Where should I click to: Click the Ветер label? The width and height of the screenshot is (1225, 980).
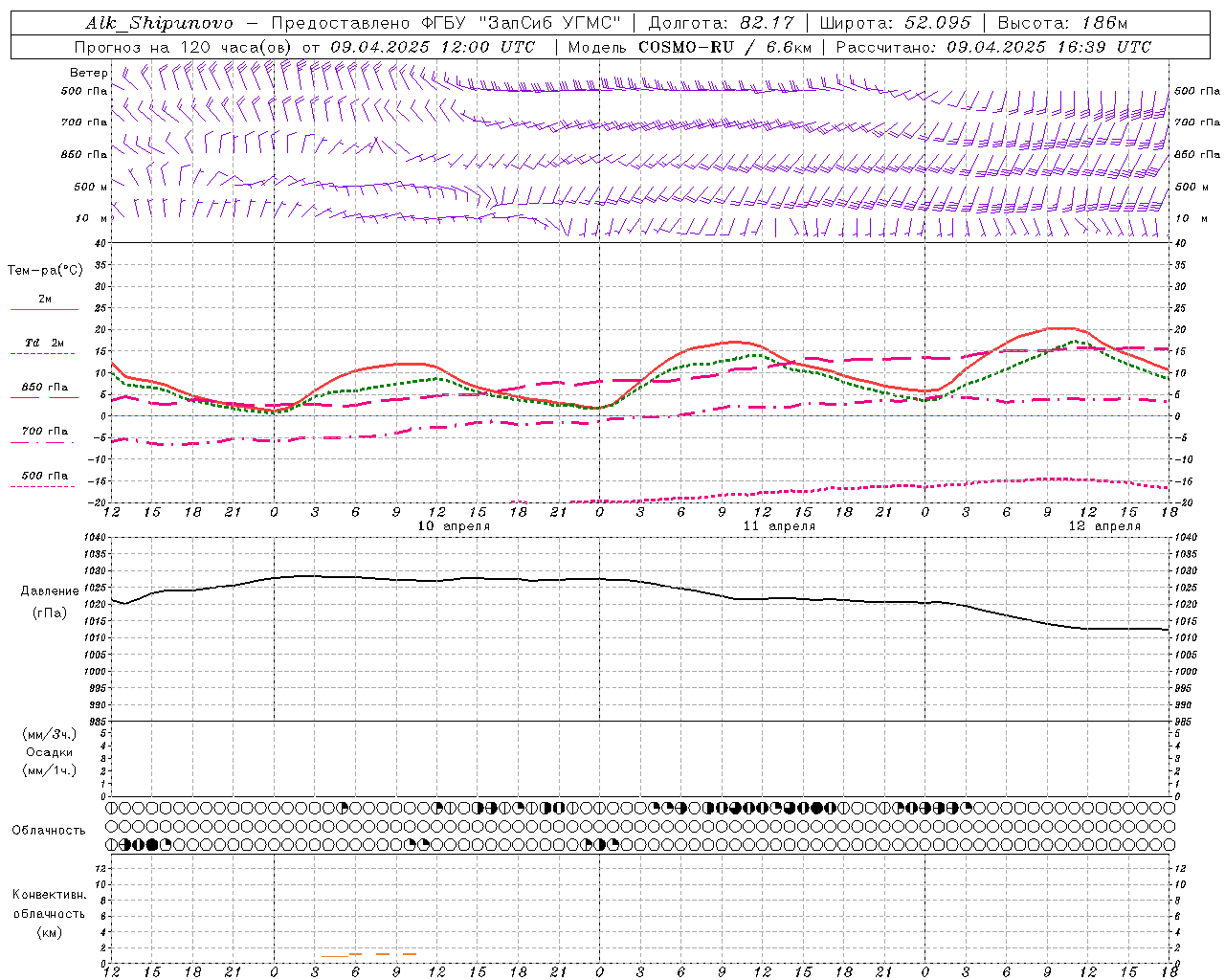[x=88, y=73]
